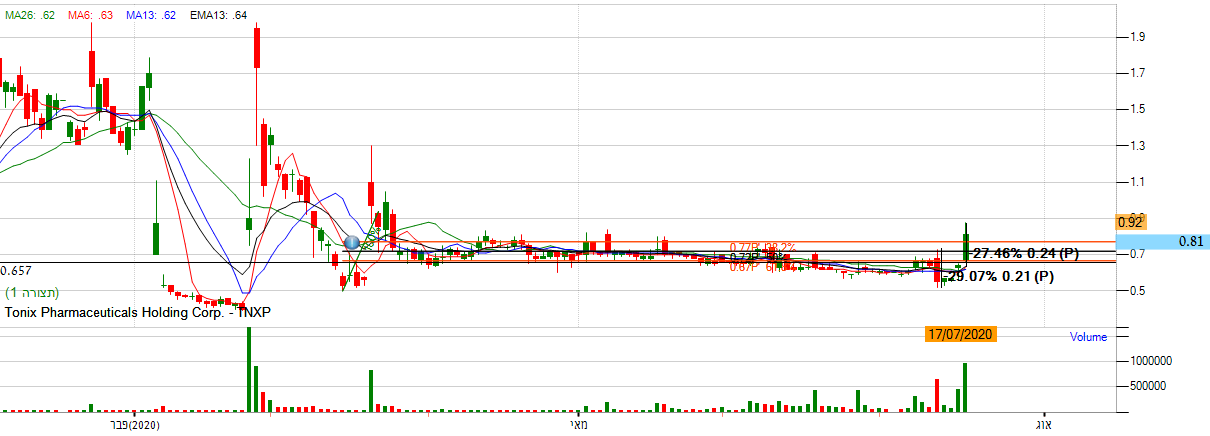Click the 0.657 horizontal line label

pyautogui.click(x=15, y=271)
